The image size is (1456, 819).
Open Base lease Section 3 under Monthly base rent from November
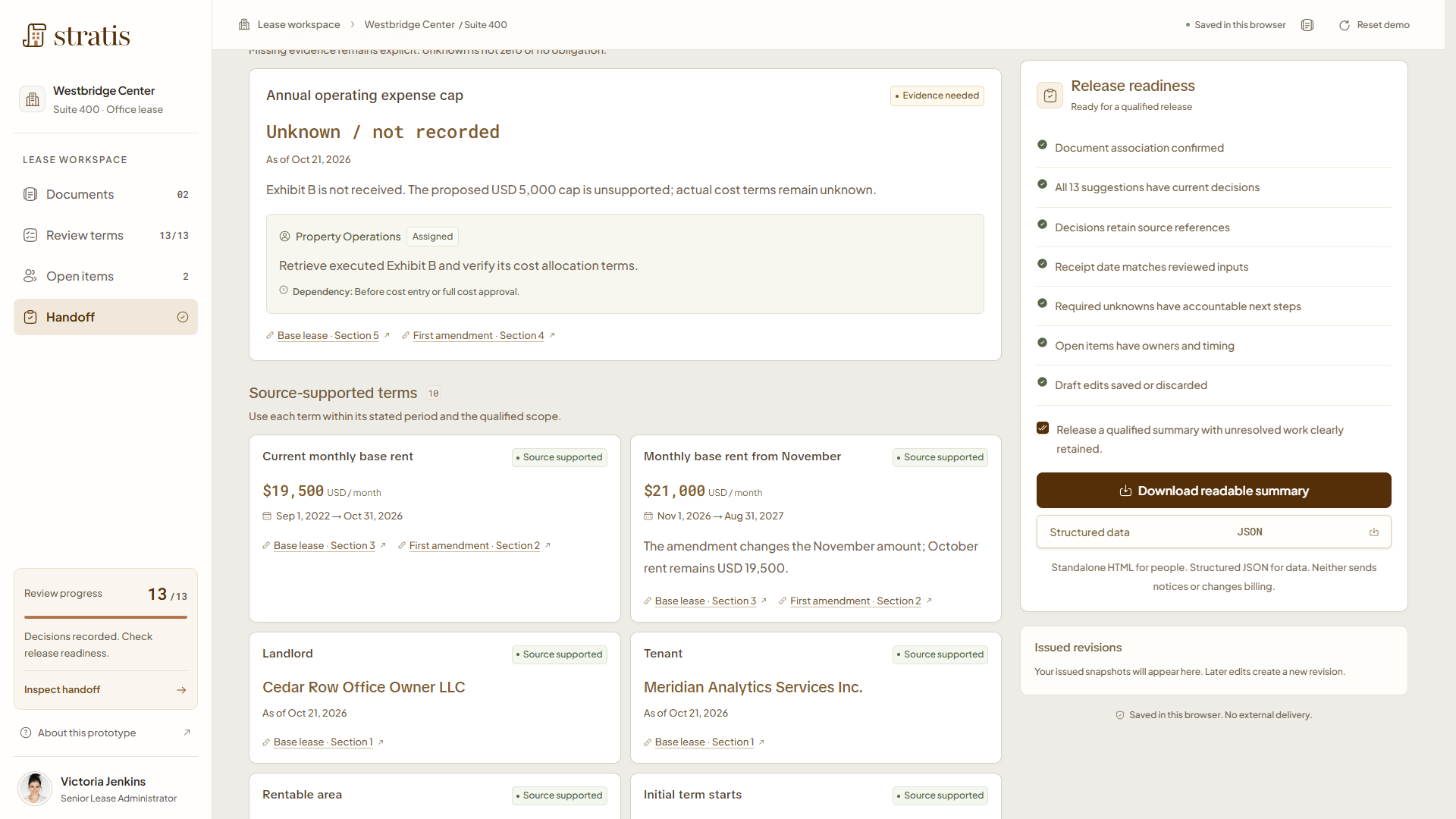[x=705, y=601]
